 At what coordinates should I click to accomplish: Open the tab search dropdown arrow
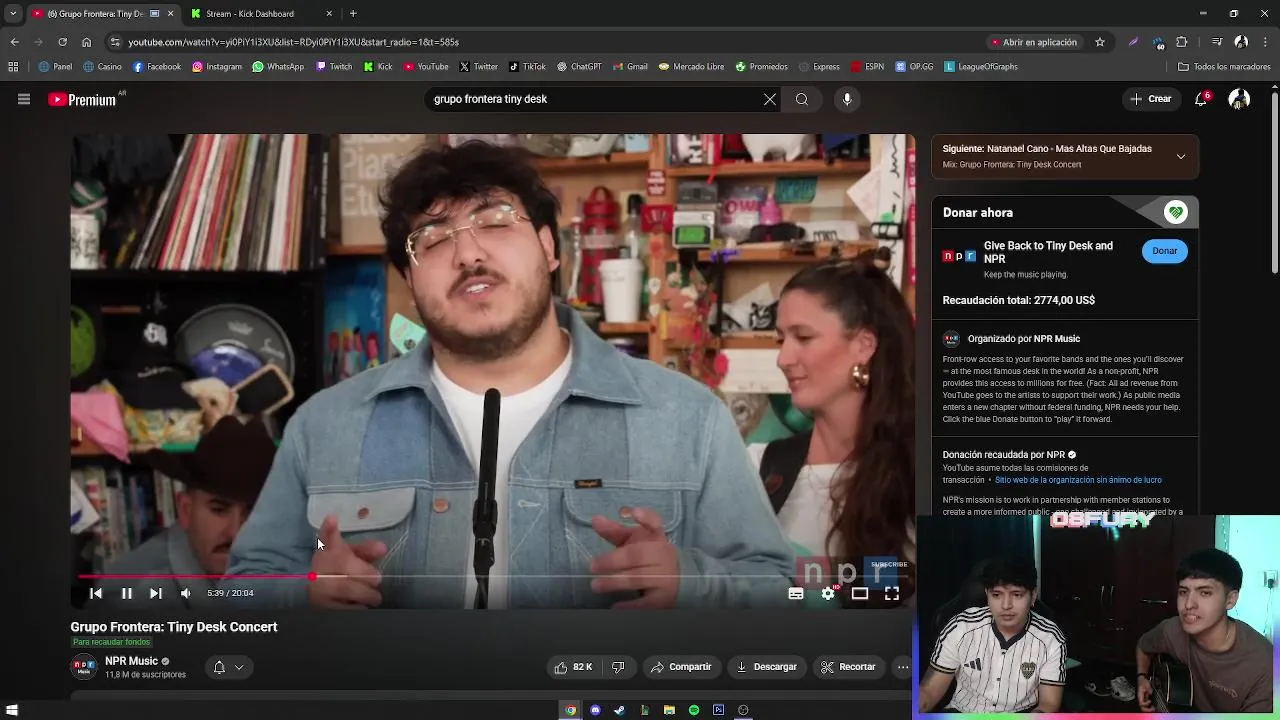(x=12, y=14)
